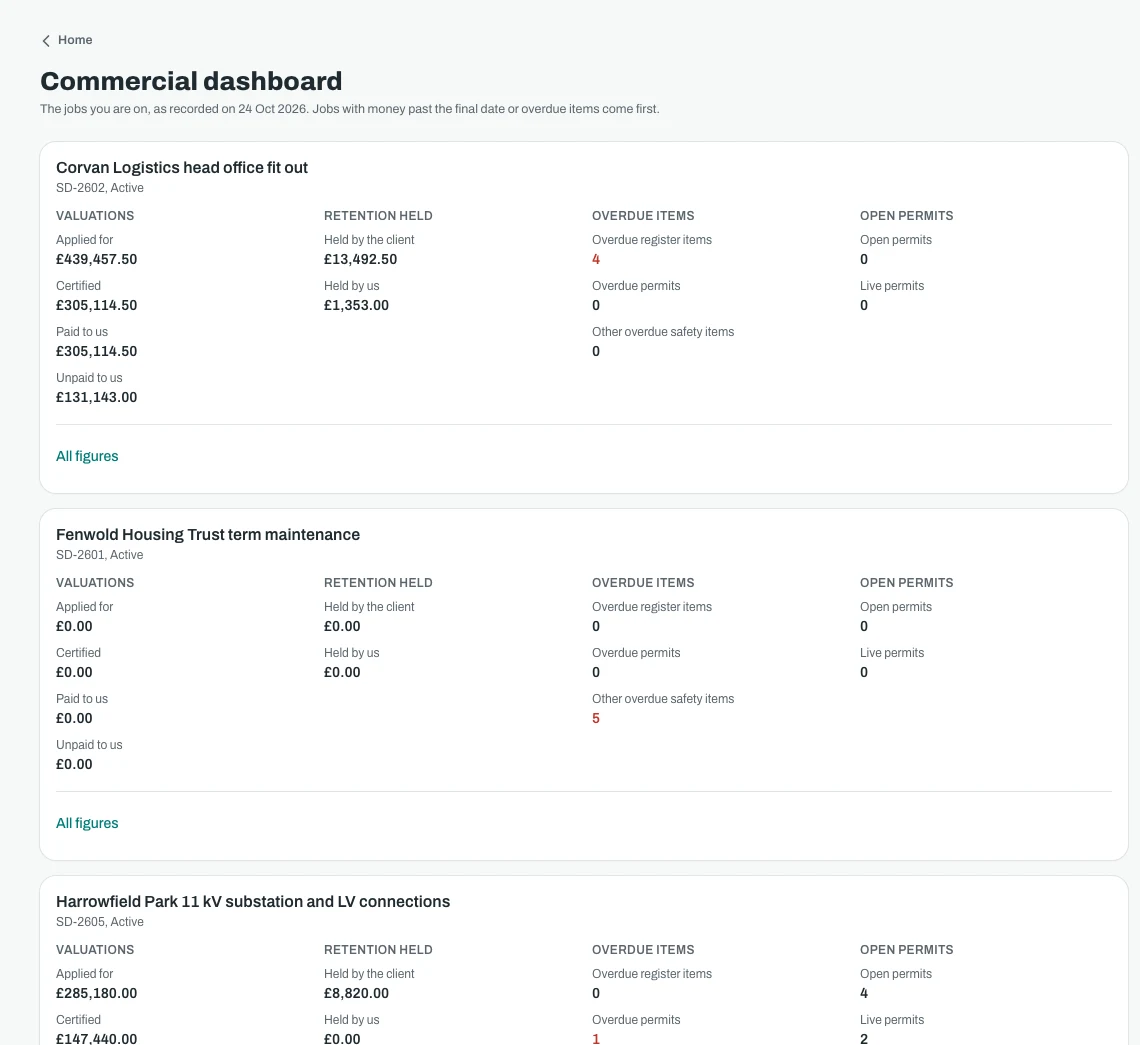Click Fenwold's Other overdue safety items label
The width and height of the screenshot is (1140, 1045).
[663, 699]
